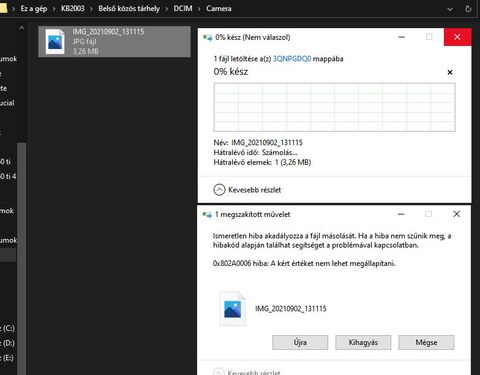Minimize the '1 megszakított művelet' dialog

click(x=401, y=214)
